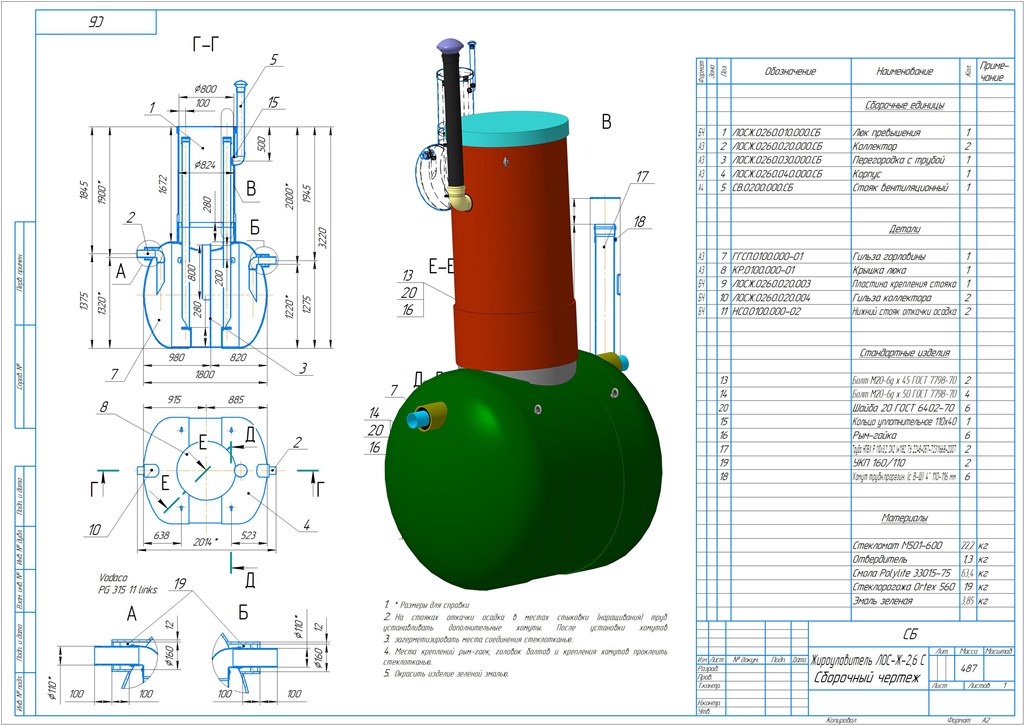Click designation 'ГГСП.0100.000-01'
This screenshot has height=725, width=1024.
pyautogui.click(x=768, y=257)
